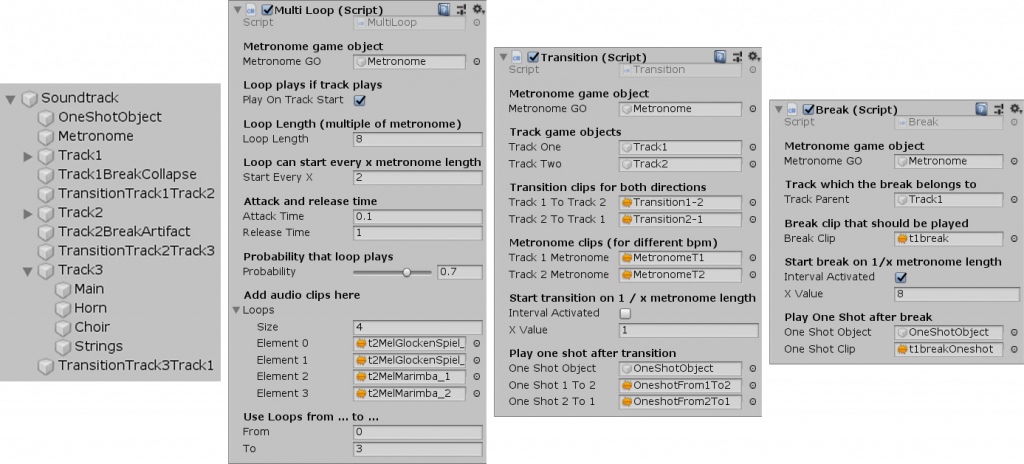Open the Break component help icon

[980, 109]
